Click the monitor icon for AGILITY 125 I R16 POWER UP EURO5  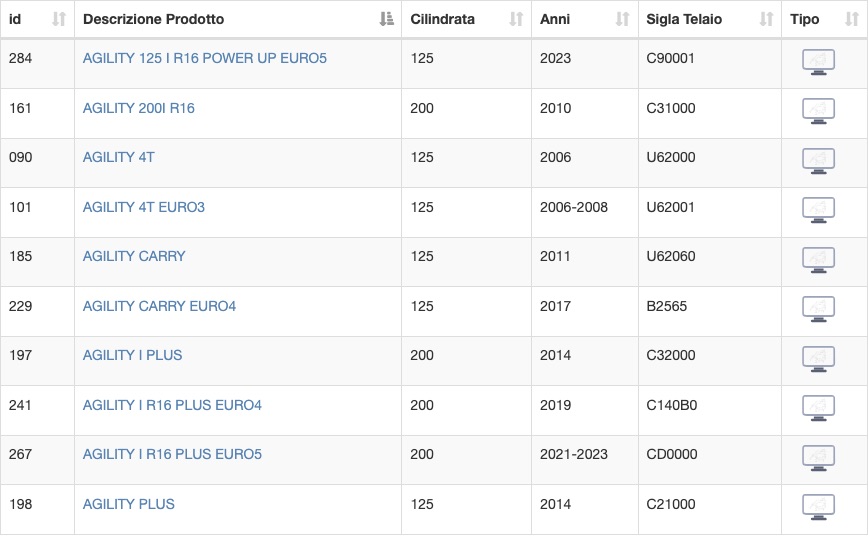(818, 62)
